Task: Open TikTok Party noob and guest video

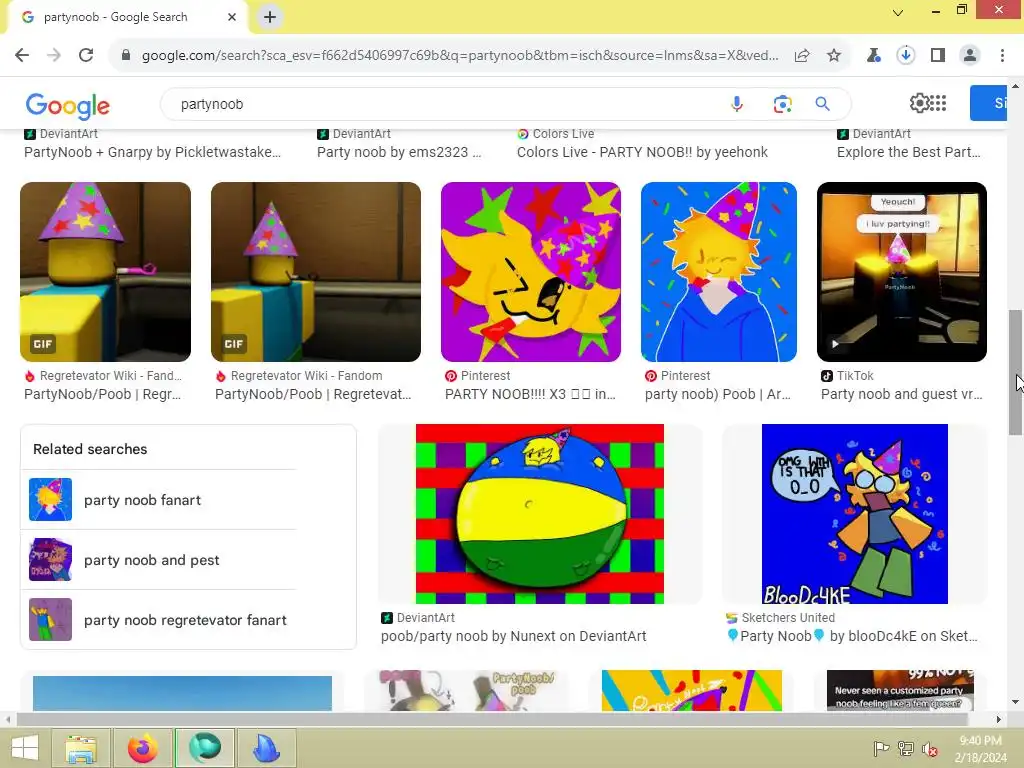Action: pos(902,272)
